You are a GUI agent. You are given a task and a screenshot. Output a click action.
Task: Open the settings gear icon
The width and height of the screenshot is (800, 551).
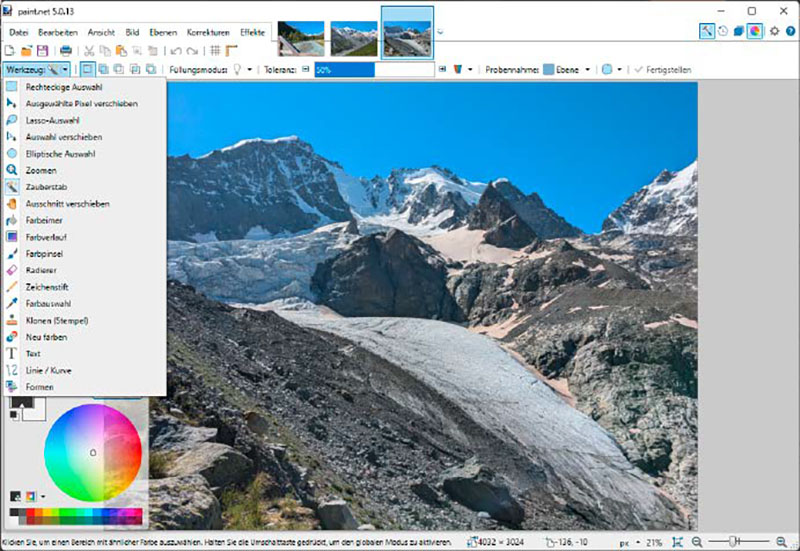point(774,31)
